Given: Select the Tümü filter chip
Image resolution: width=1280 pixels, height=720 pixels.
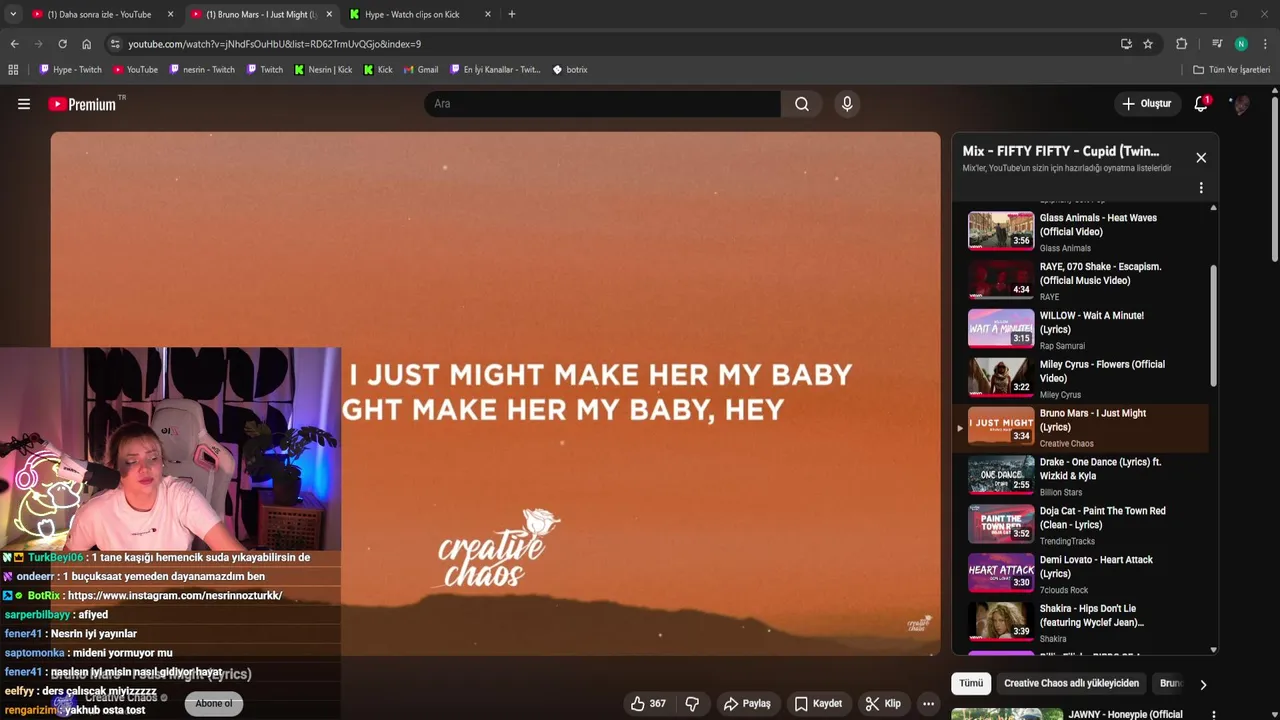Looking at the screenshot, I should (x=971, y=684).
